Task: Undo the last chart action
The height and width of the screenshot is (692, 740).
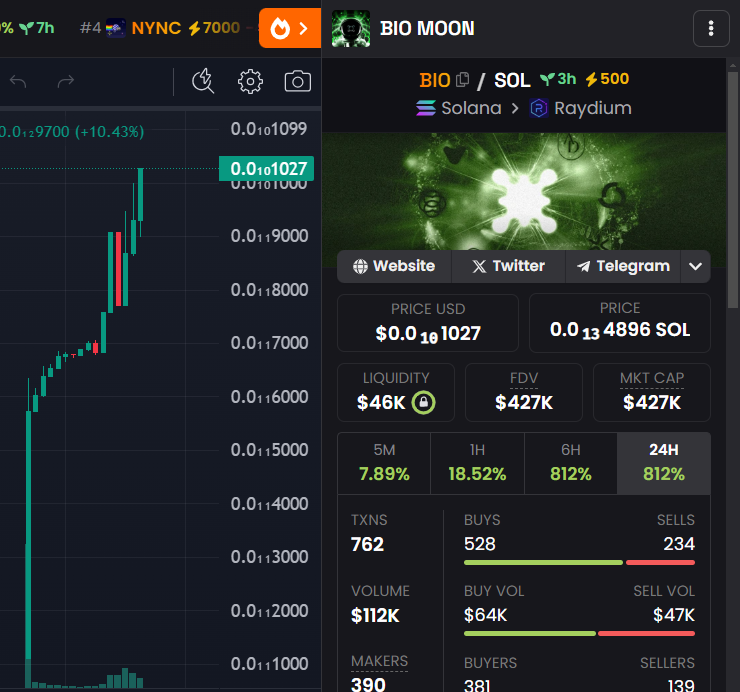Action: pyautogui.click(x=18, y=82)
